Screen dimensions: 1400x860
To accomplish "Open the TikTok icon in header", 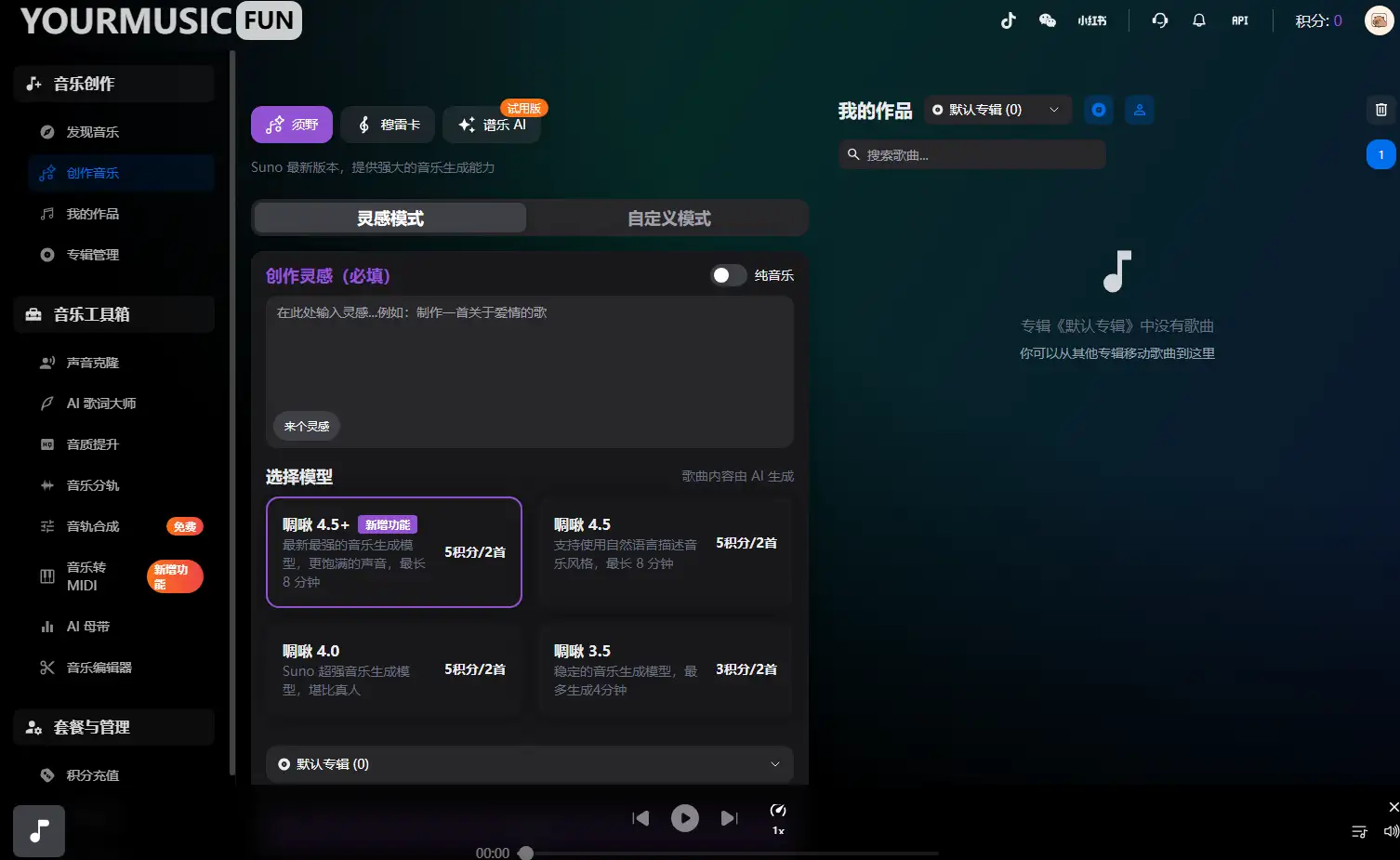I will tap(1009, 20).
